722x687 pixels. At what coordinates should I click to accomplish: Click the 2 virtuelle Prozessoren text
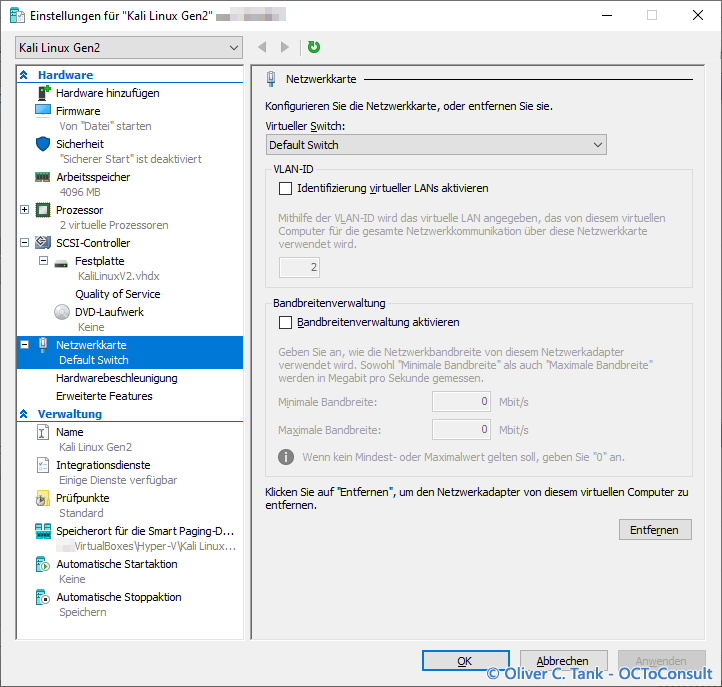[x=114, y=225]
